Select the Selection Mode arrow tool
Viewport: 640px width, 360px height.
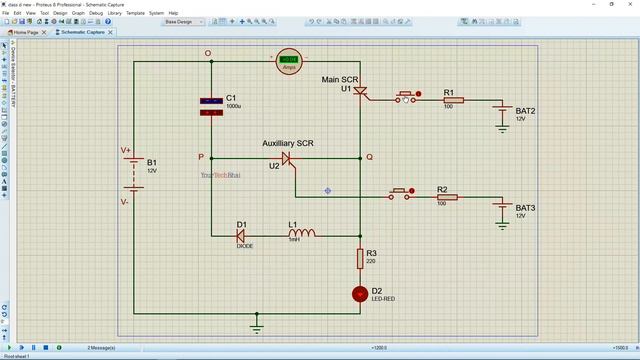4,46
